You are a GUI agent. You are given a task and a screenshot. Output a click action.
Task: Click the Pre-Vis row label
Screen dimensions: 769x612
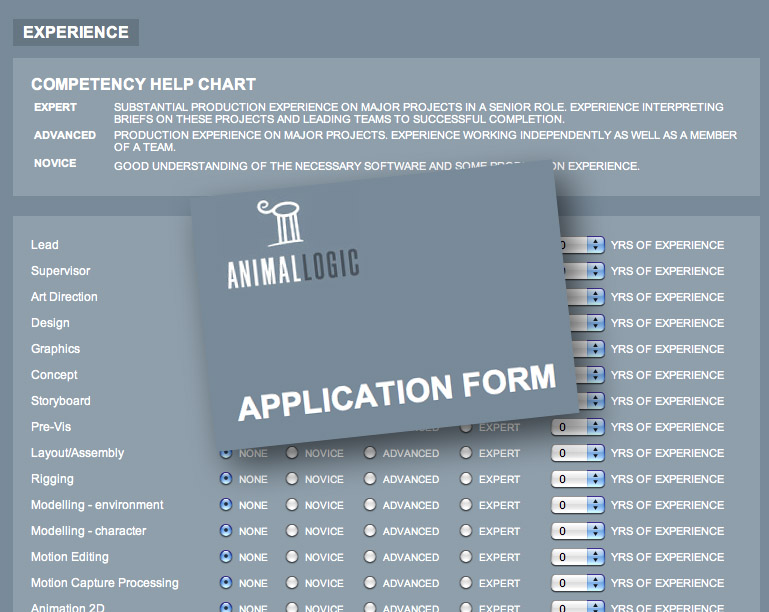point(51,427)
